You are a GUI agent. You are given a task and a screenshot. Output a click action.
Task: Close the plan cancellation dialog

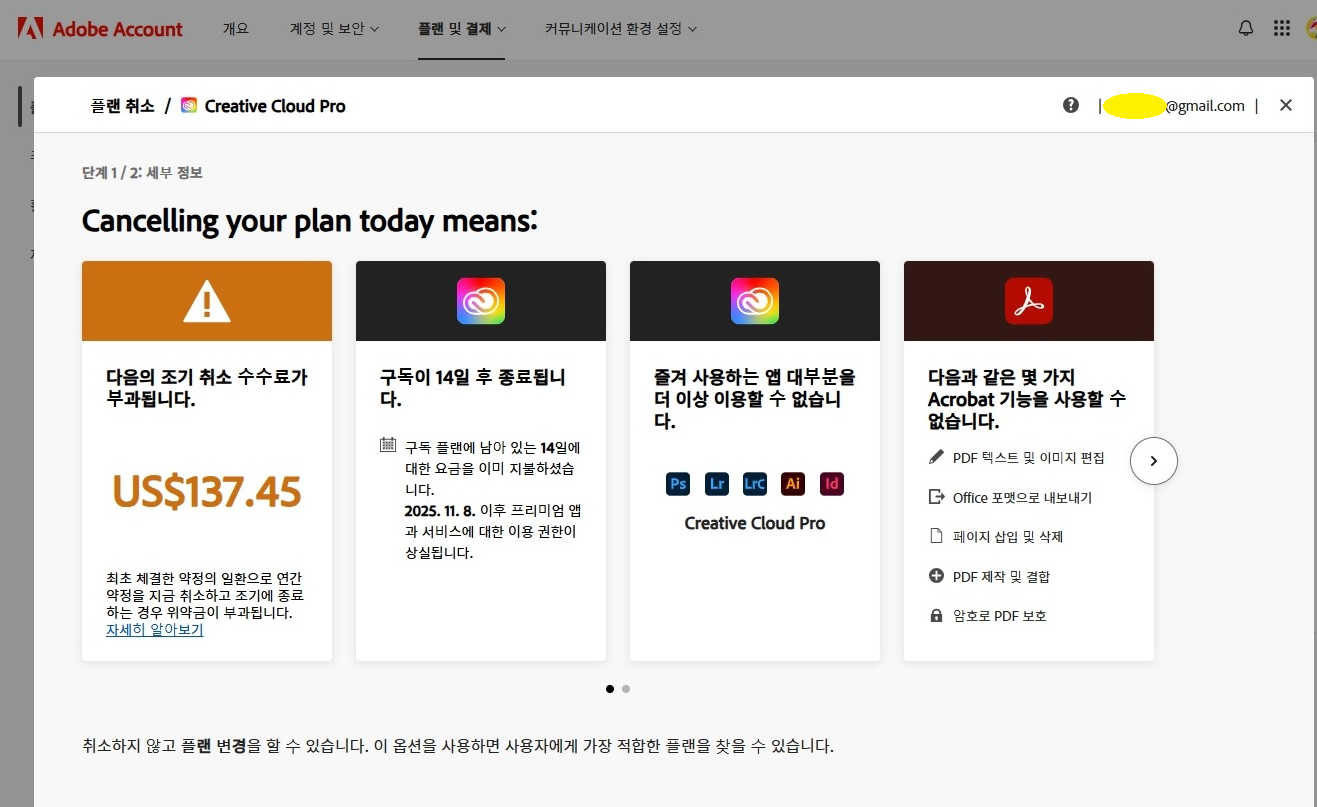point(1286,105)
